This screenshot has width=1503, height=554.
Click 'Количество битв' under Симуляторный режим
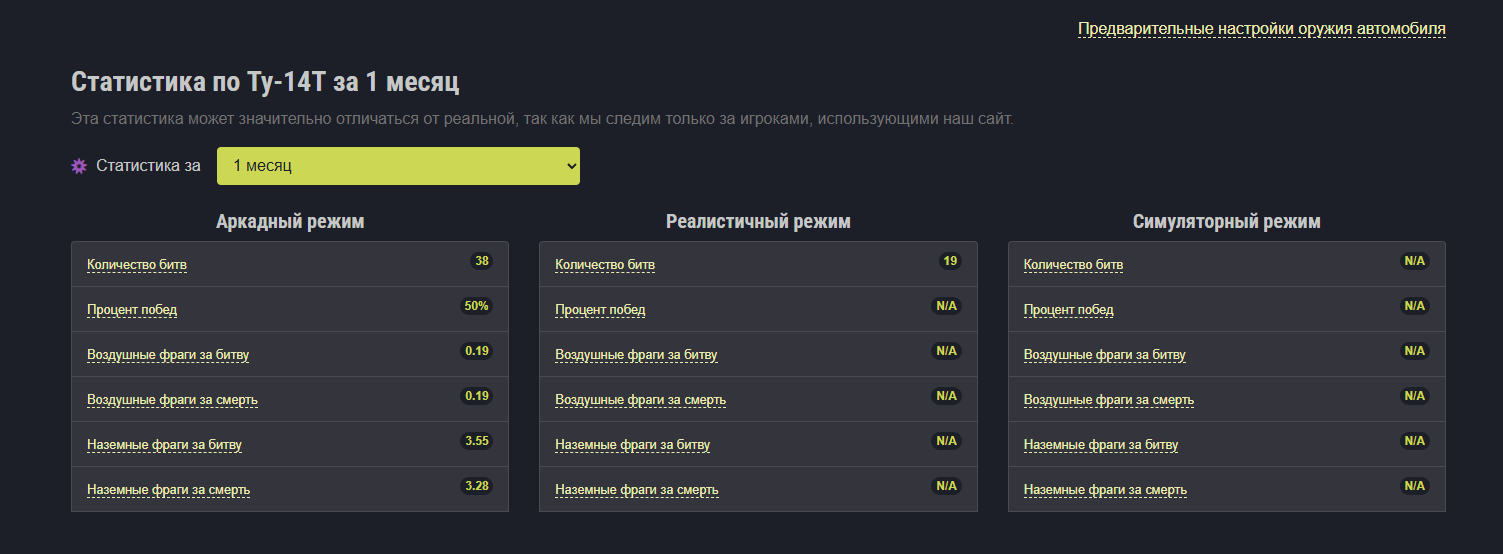pos(1073,265)
